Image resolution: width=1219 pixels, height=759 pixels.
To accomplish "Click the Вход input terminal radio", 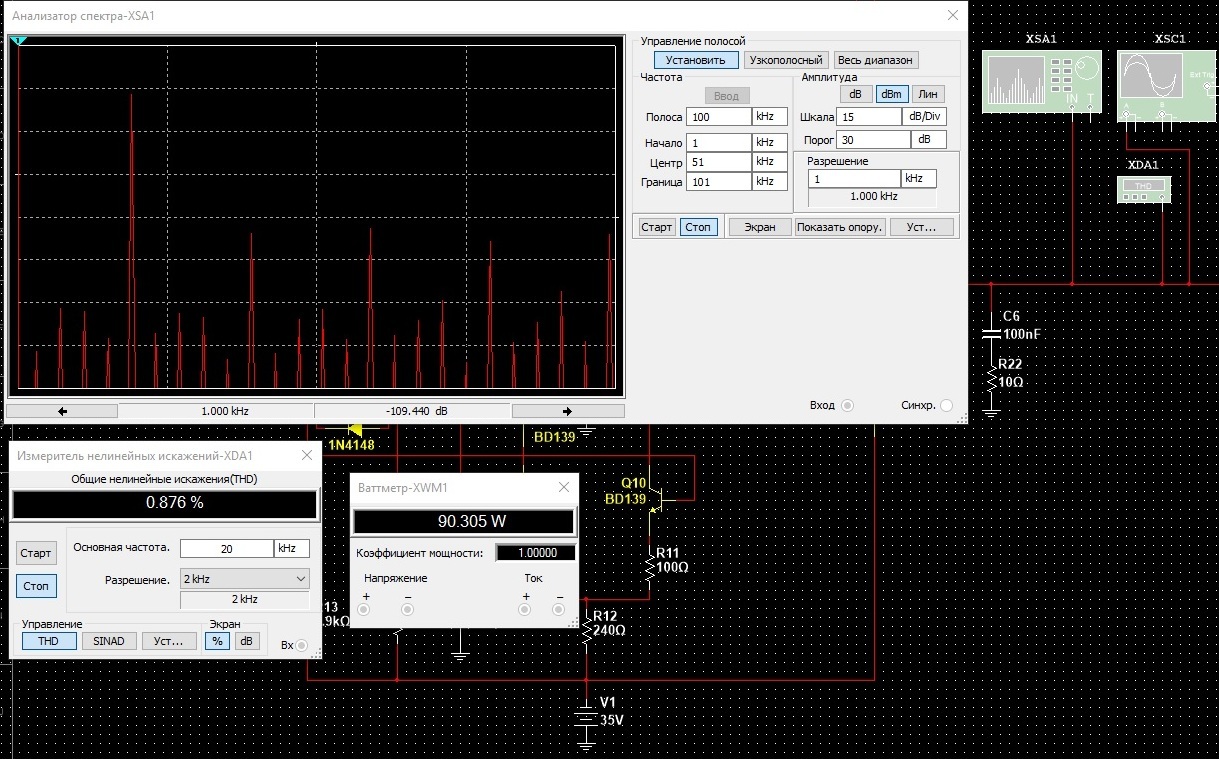I will 848,405.
